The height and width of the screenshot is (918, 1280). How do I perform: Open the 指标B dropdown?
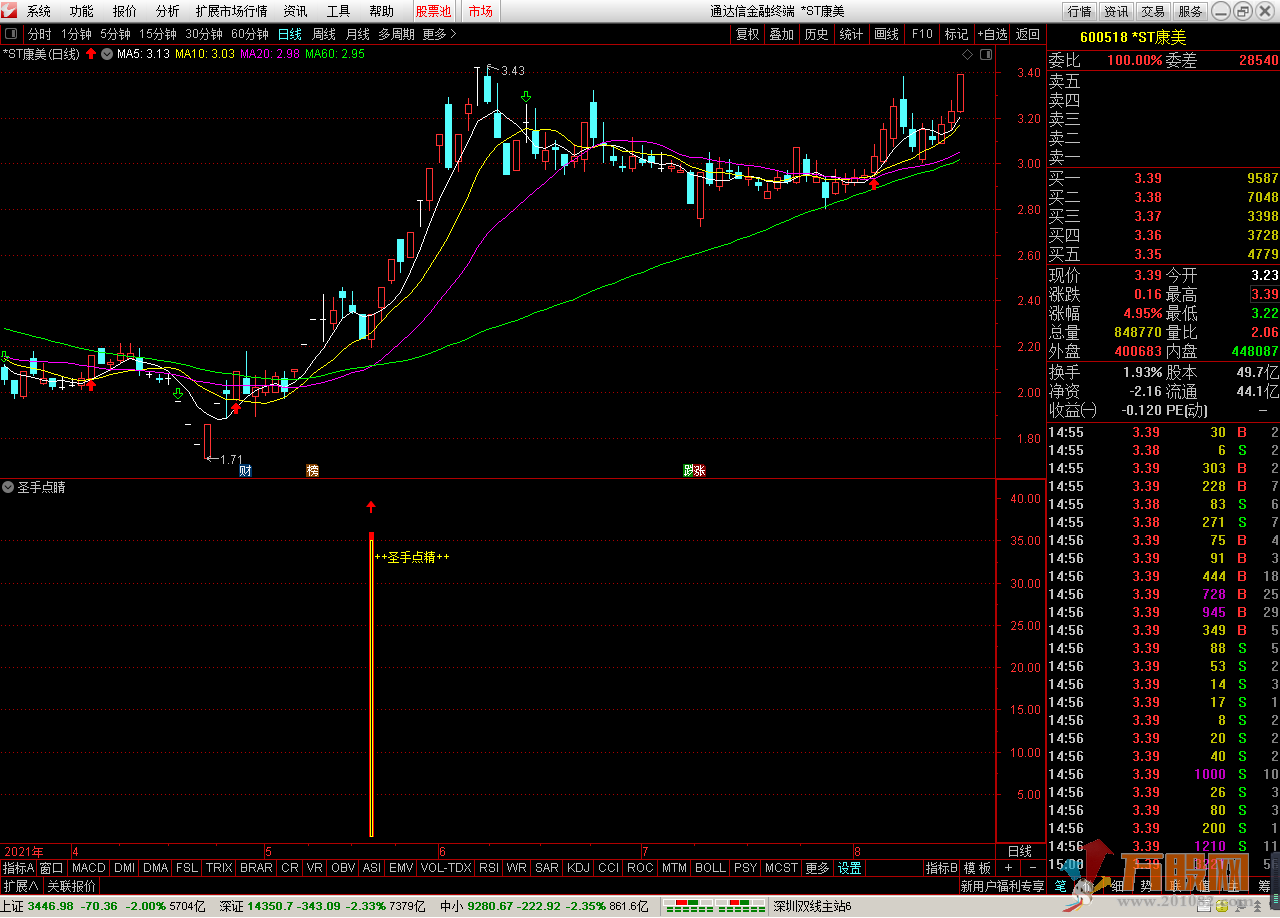point(941,868)
